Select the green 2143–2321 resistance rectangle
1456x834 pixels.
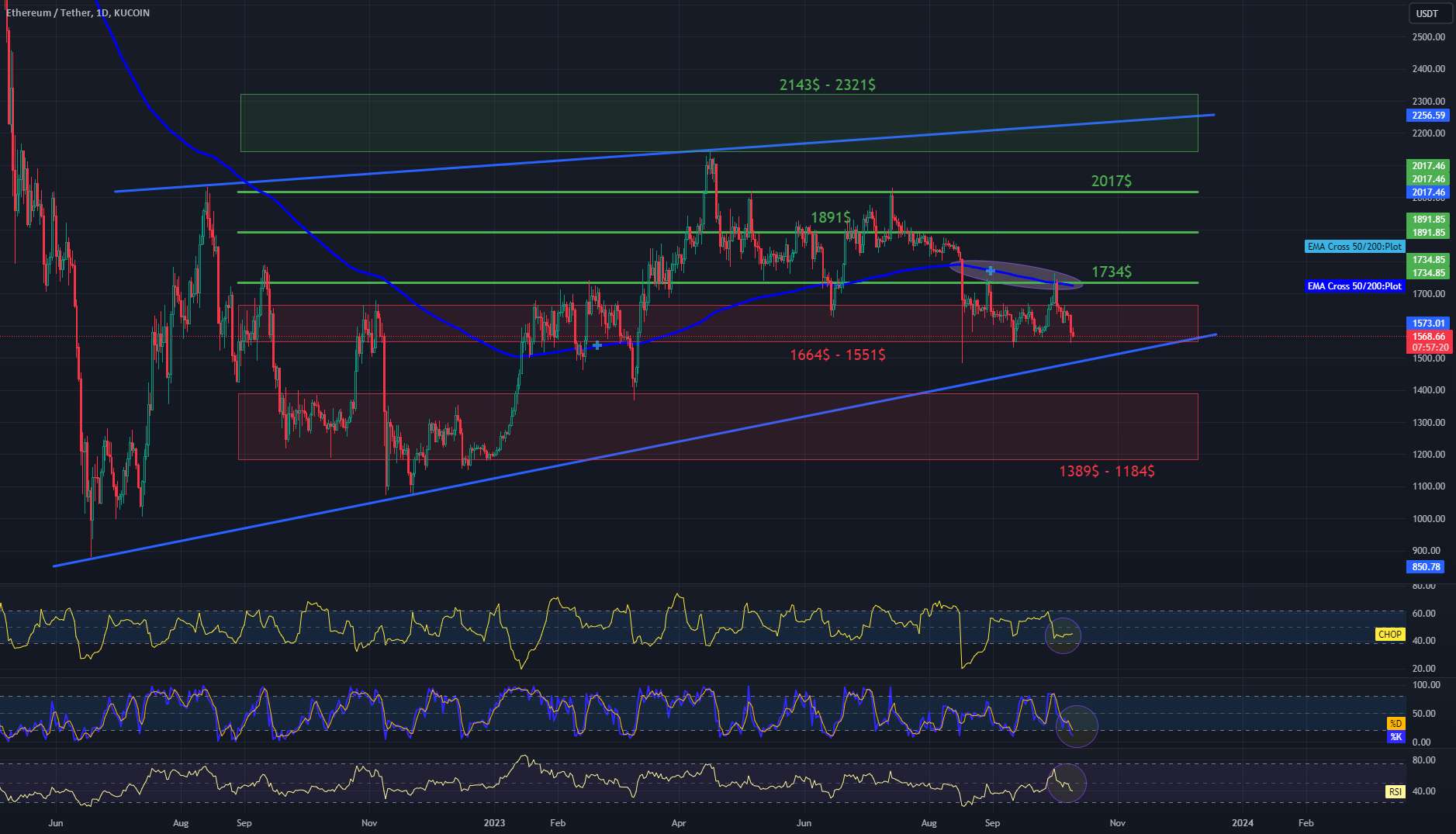(x=719, y=123)
